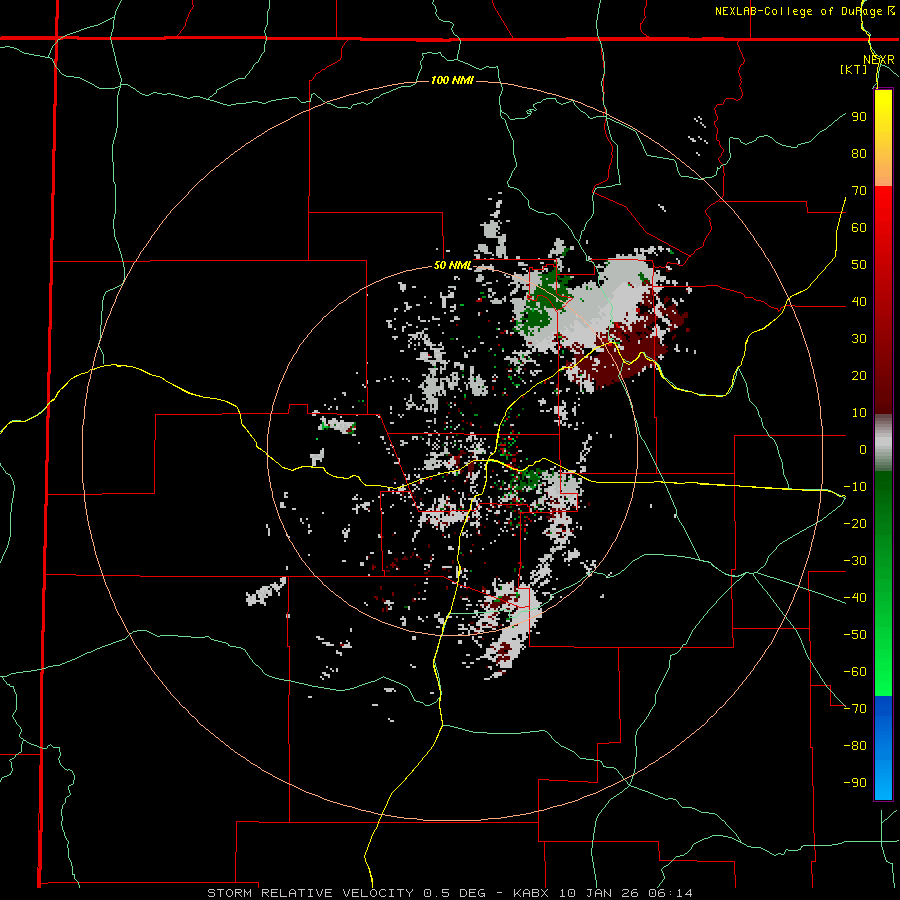Click the dark green color bar segment near -20

point(883,517)
